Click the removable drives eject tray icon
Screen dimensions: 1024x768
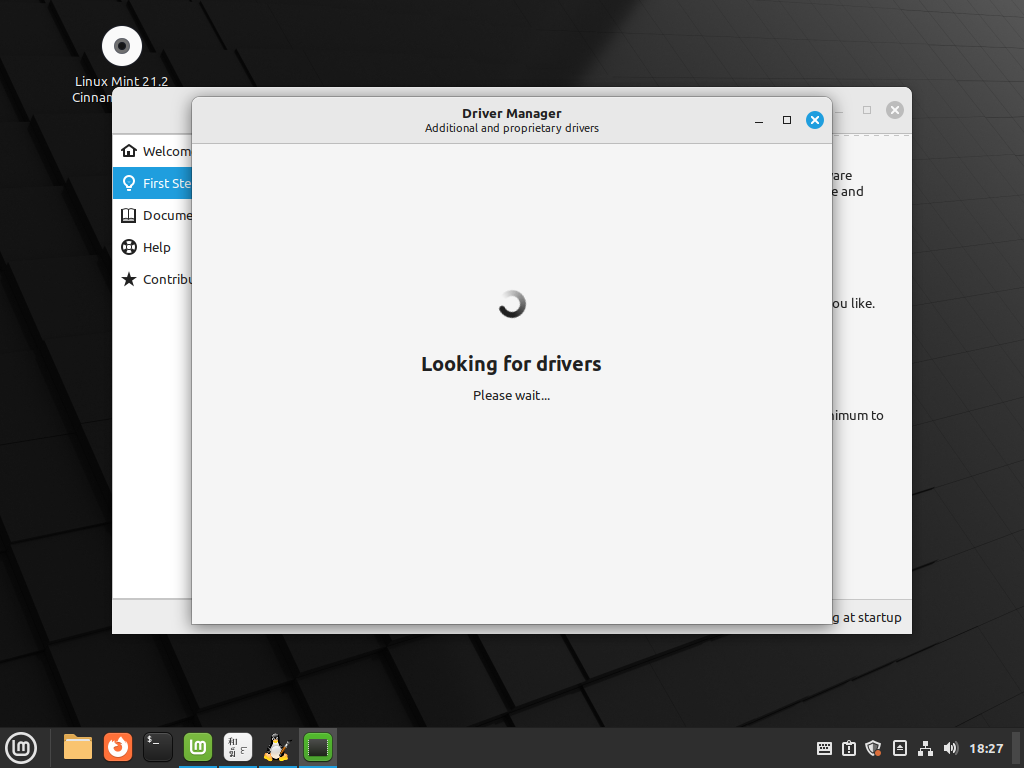[898, 748]
